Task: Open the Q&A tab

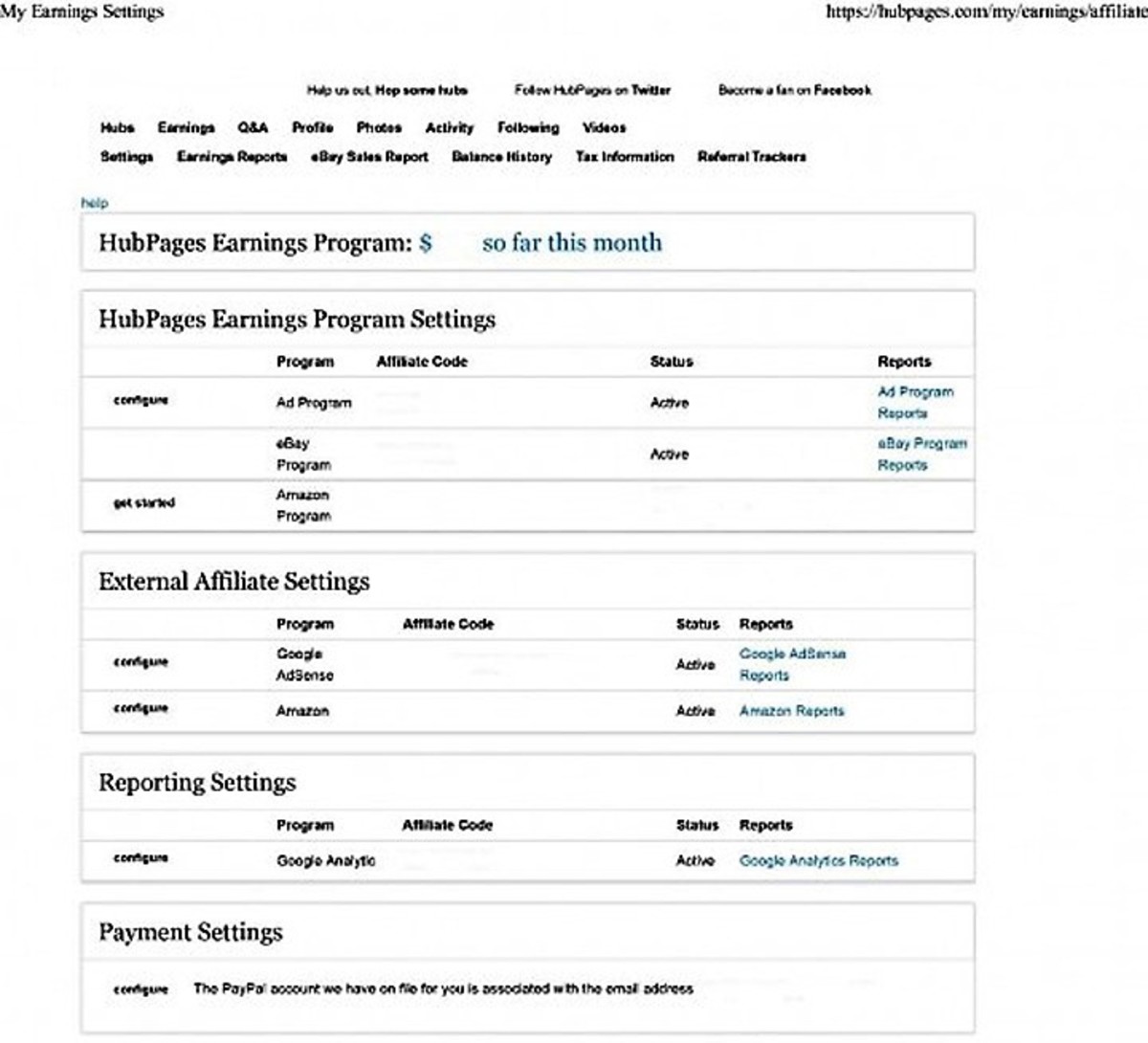Action: coord(253,127)
